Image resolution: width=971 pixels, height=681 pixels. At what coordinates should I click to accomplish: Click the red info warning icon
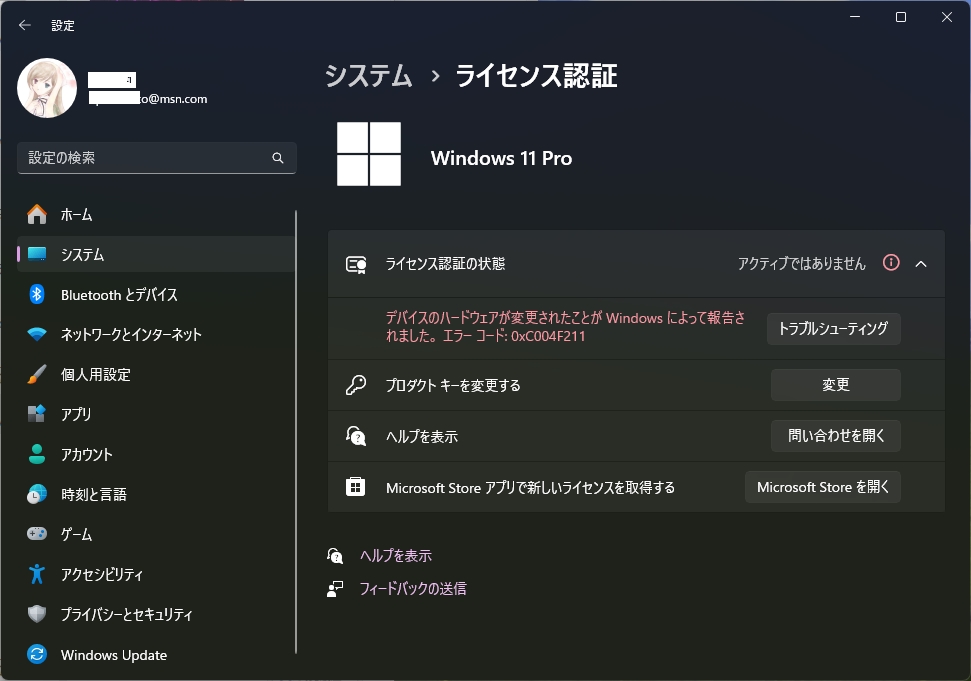891,262
